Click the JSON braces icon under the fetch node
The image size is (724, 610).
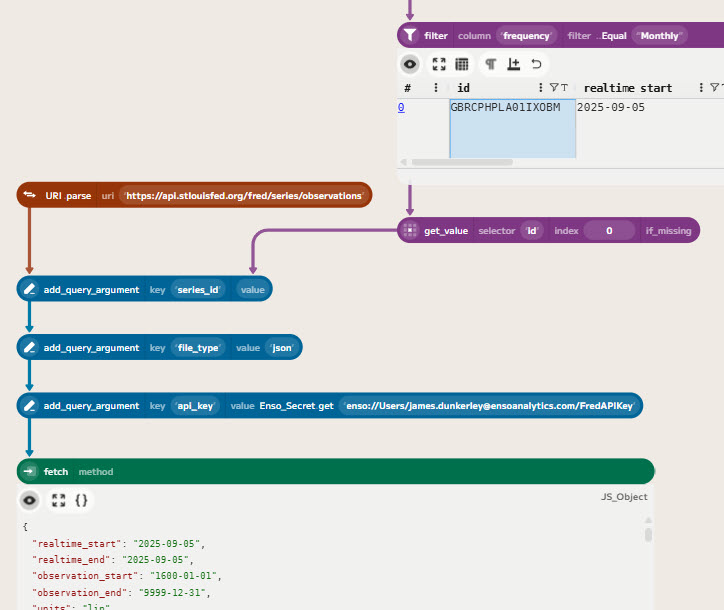[83, 499]
